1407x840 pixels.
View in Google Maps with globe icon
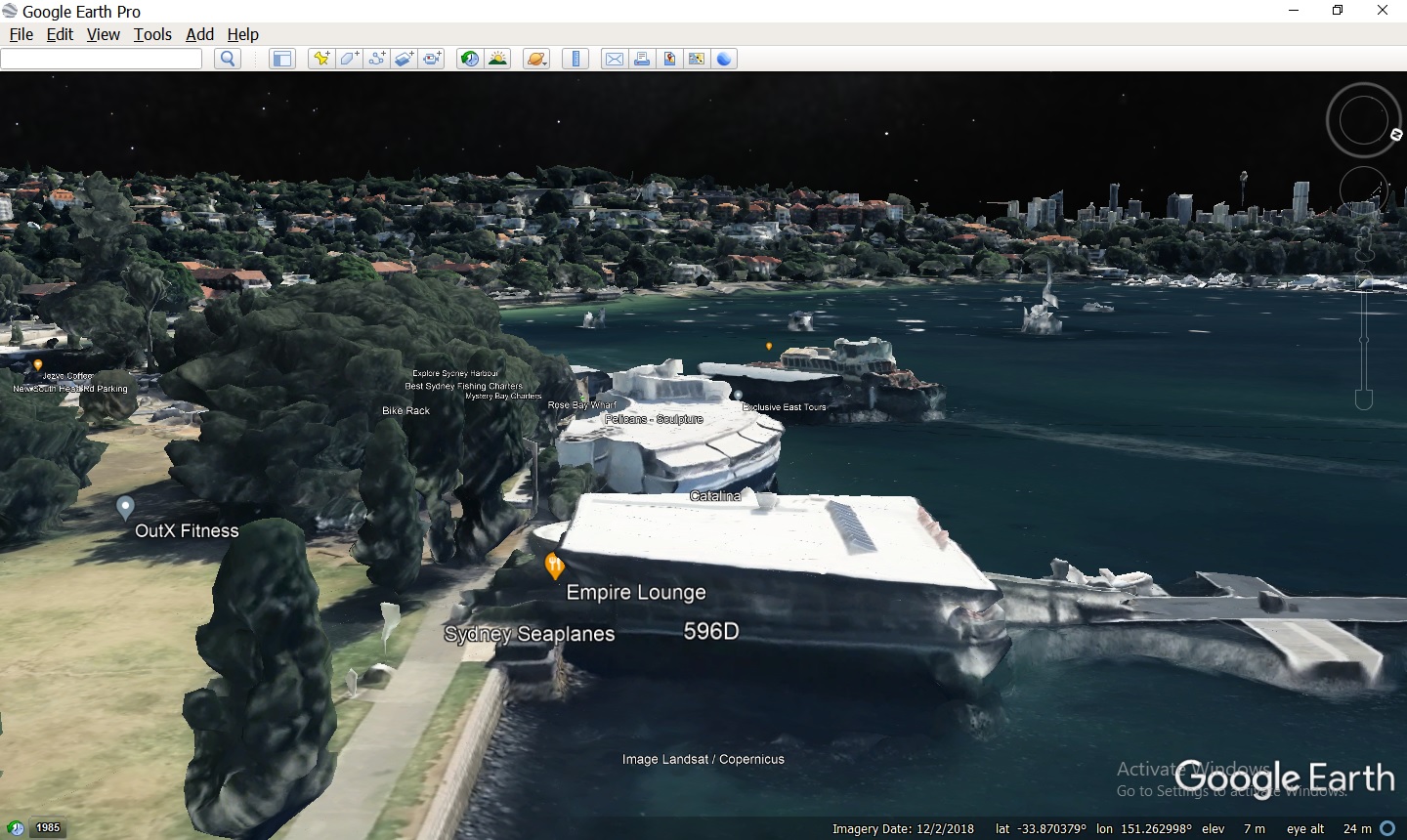[x=724, y=59]
